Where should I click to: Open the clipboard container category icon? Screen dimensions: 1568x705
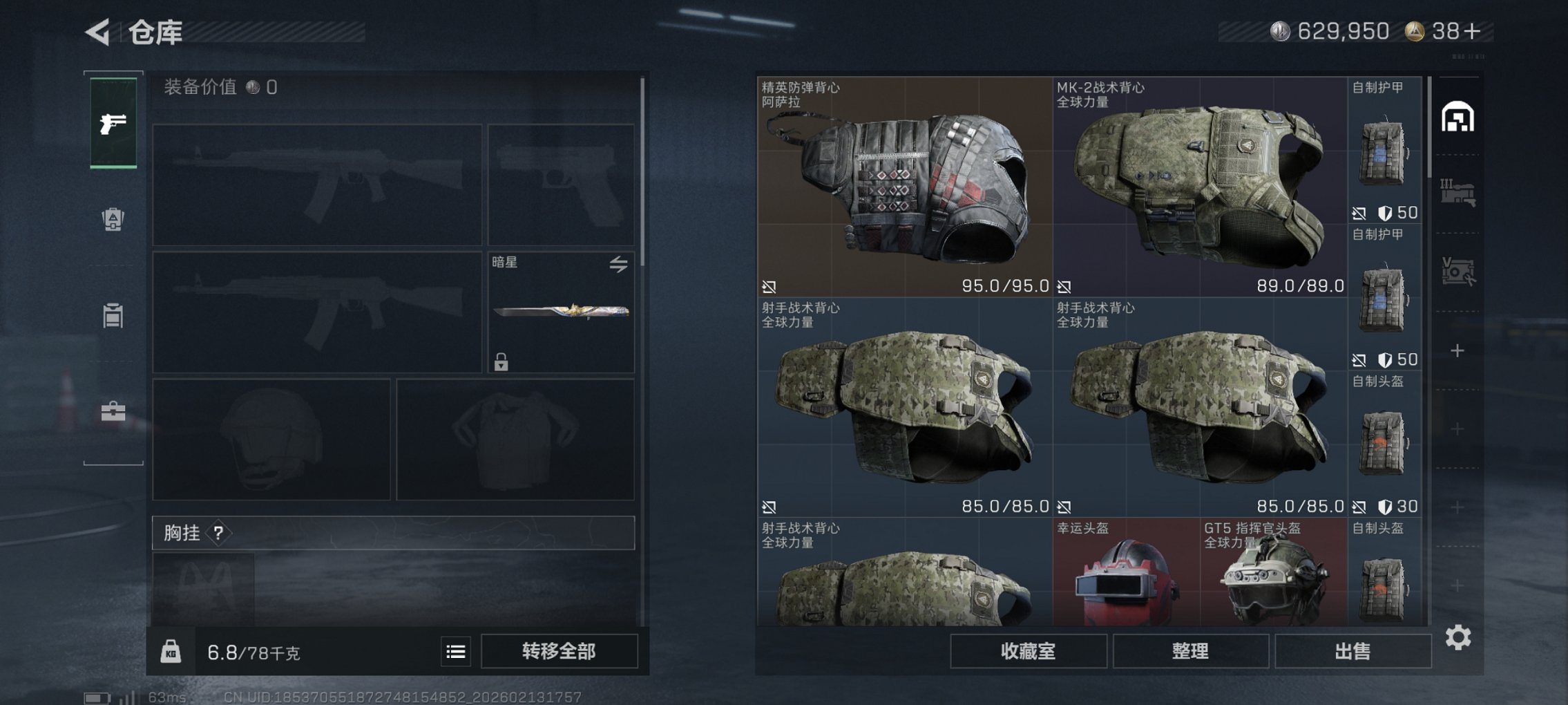pyautogui.click(x=113, y=315)
